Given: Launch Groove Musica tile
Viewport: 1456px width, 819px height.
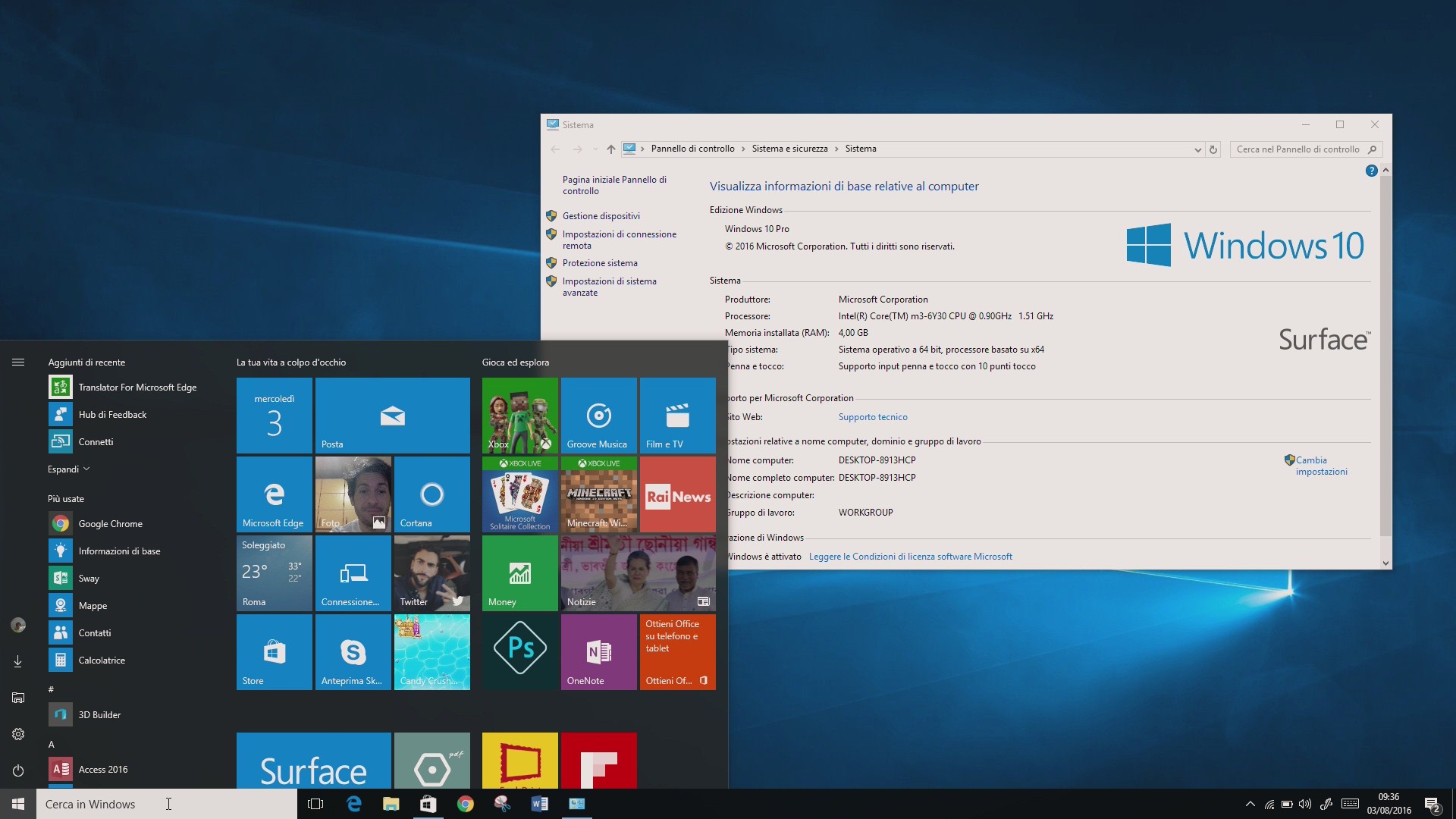Looking at the screenshot, I should [x=598, y=415].
